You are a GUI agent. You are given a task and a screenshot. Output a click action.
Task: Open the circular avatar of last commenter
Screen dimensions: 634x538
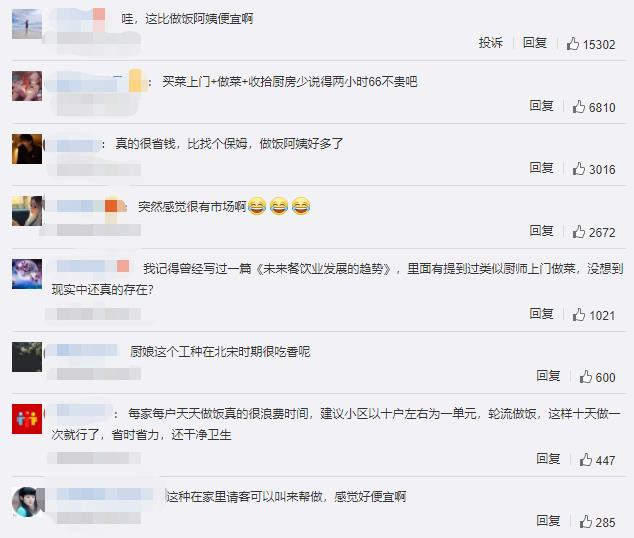(27, 502)
